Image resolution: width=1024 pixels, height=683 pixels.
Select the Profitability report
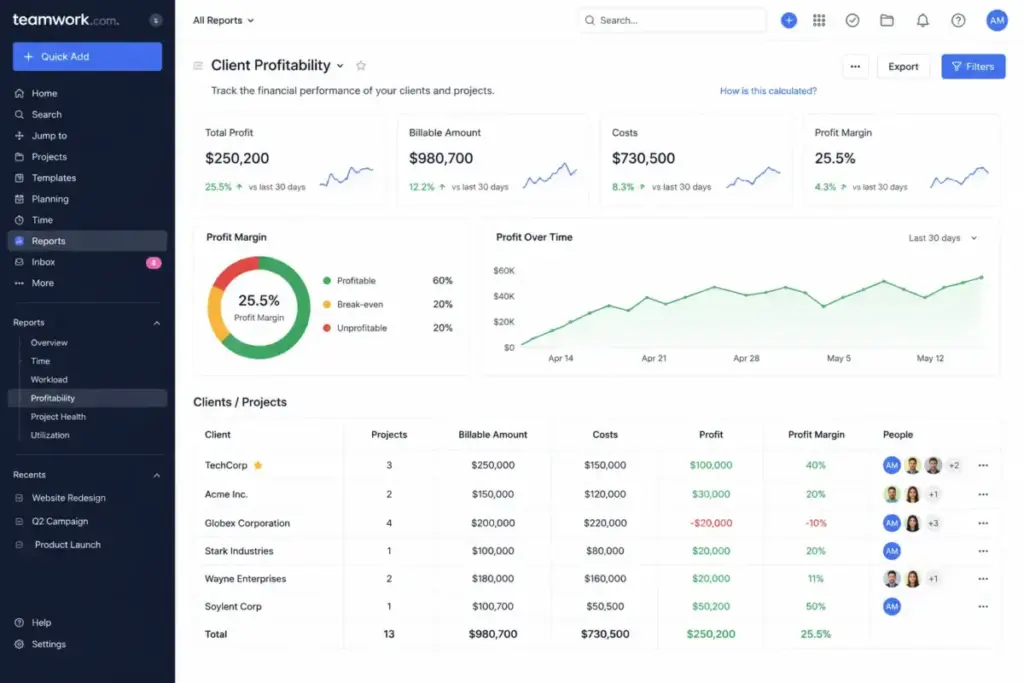tap(87, 398)
